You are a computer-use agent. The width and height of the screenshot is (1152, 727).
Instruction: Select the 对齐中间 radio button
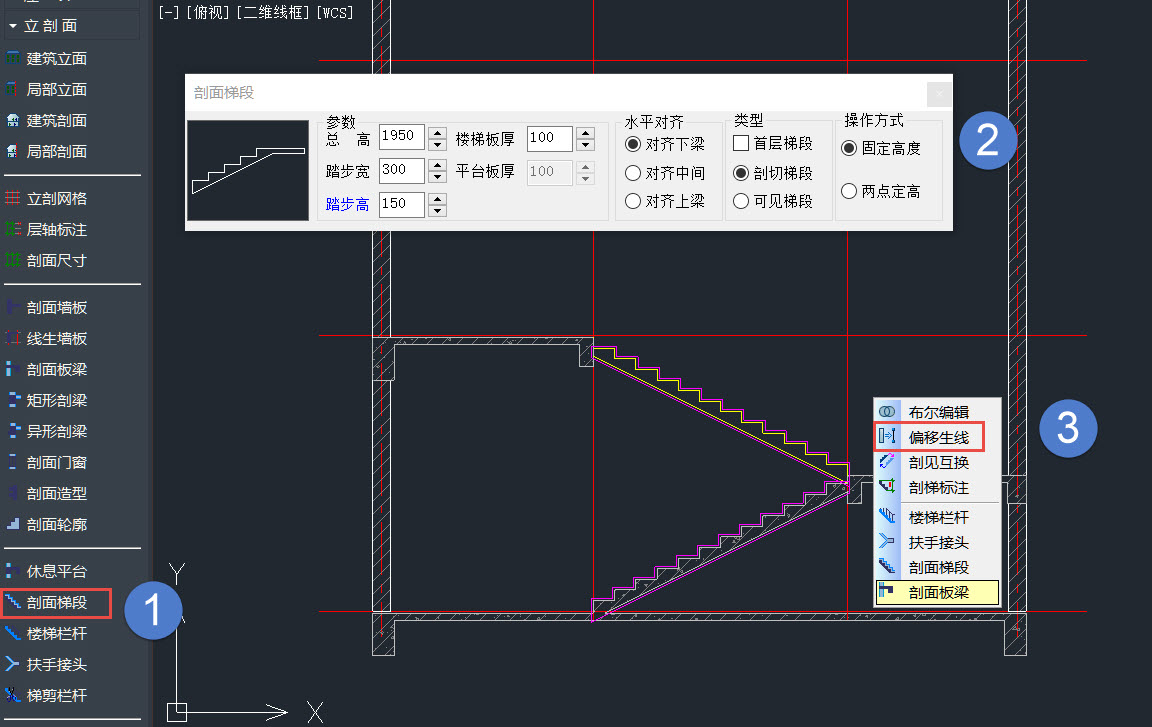point(633,173)
